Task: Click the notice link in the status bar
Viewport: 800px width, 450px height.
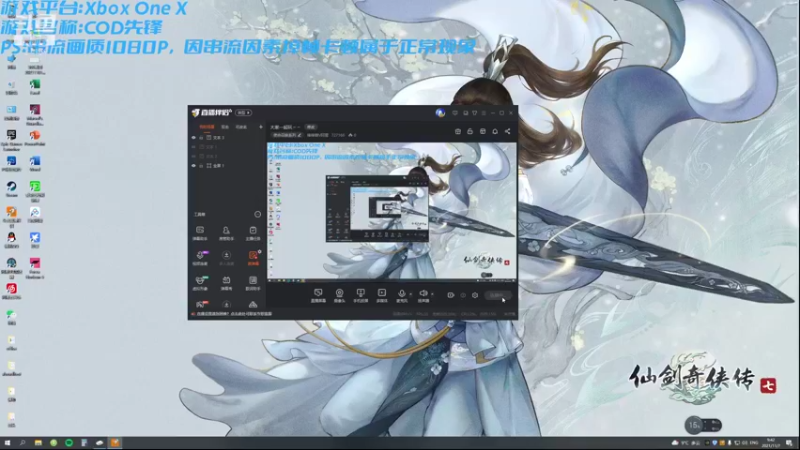Action: point(234,314)
